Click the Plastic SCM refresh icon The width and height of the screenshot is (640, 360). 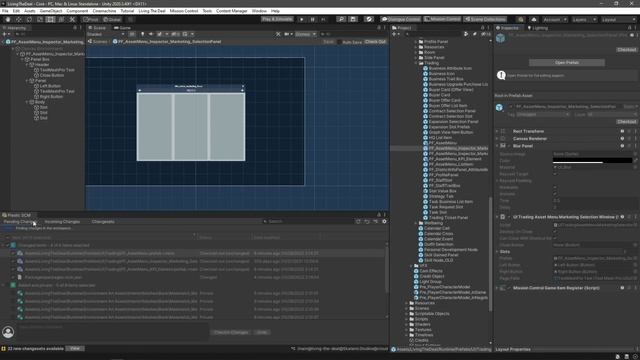[x=358, y=221]
